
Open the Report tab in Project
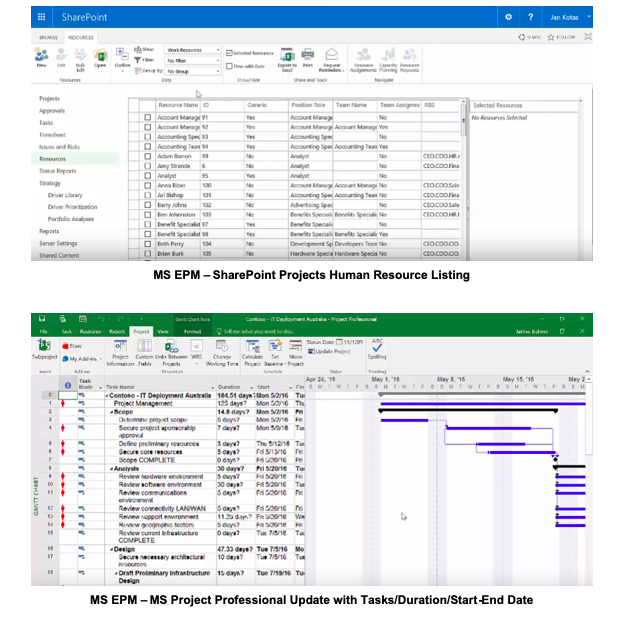117,331
